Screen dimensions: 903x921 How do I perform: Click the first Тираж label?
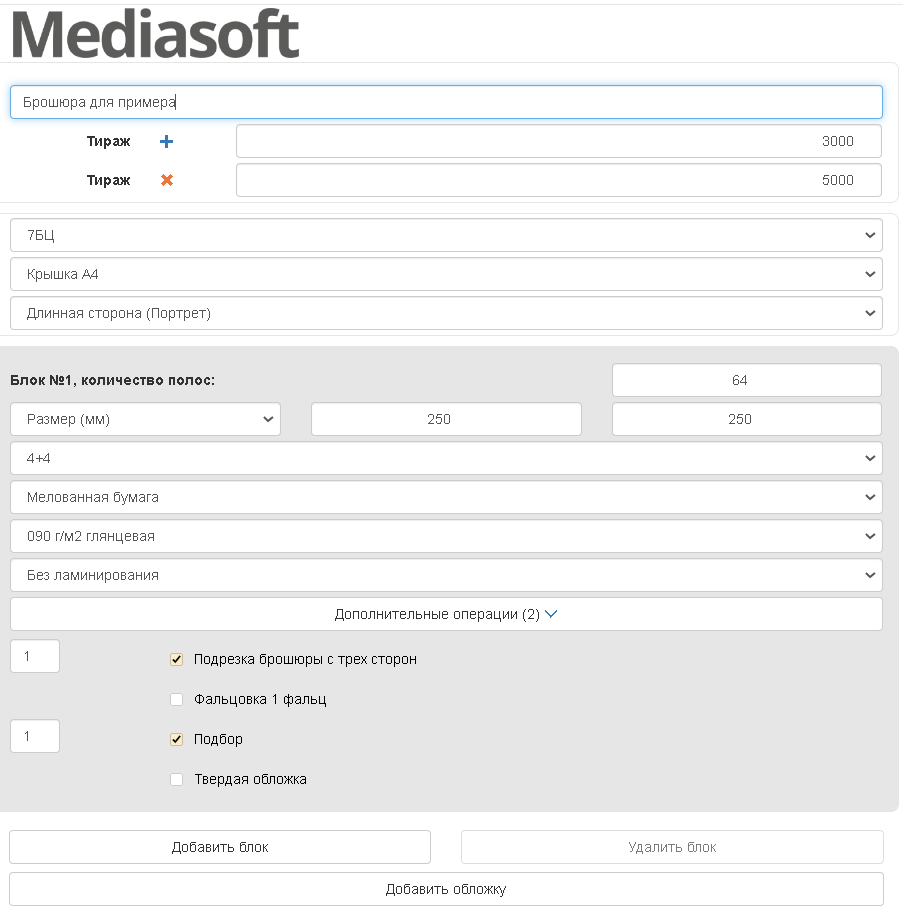[x=109, y=142]
